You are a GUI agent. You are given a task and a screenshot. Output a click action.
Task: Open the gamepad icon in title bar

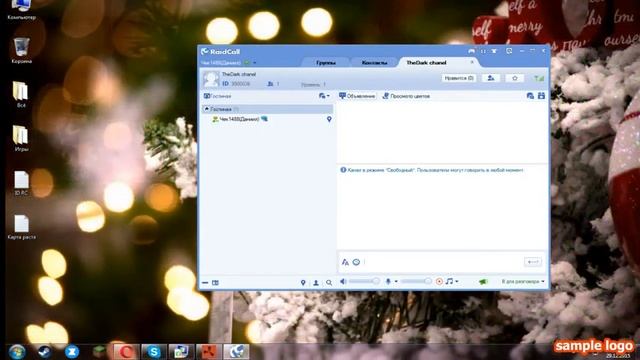coord(471,51)
